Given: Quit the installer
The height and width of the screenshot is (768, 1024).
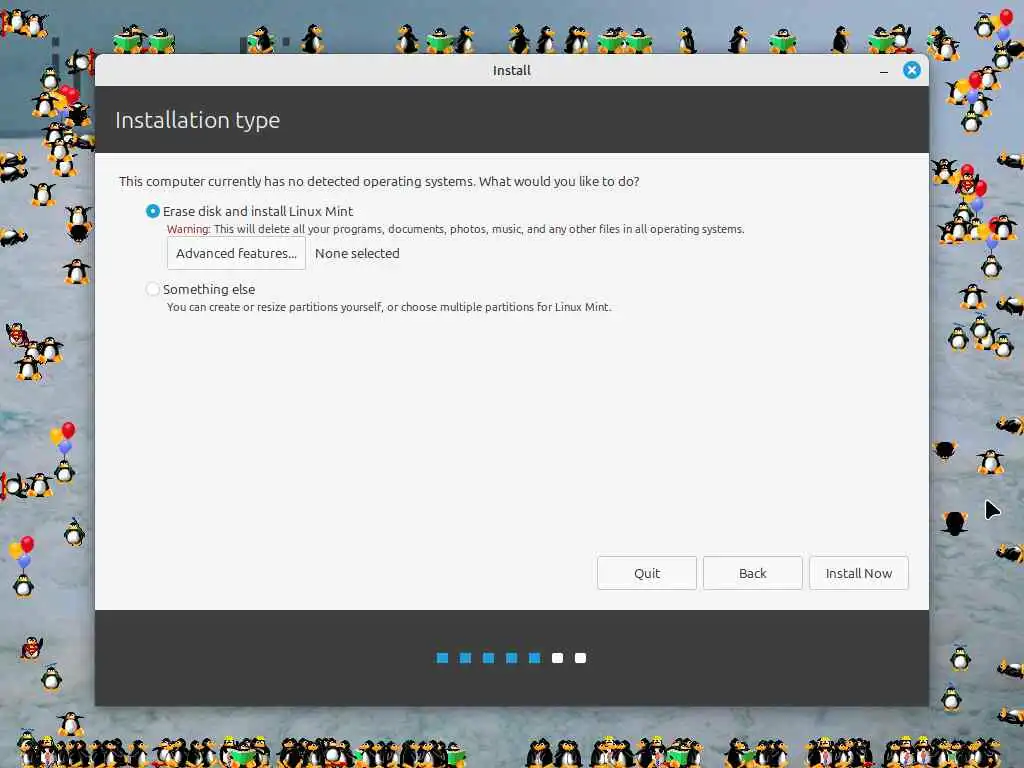Looking at the screenshot, I should point(647,573).
